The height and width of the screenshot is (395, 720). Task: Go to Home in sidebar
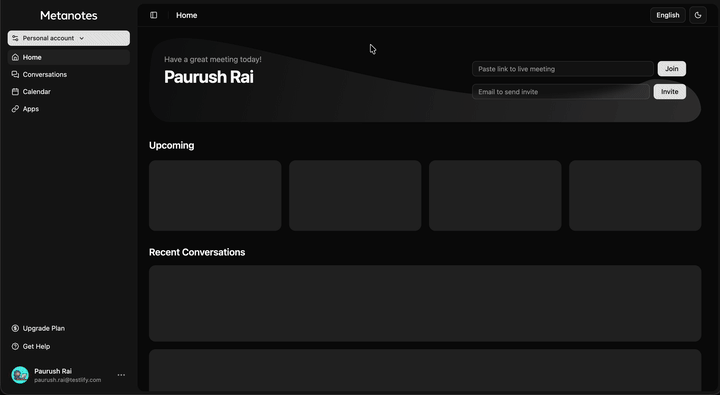tap(68, 57)
